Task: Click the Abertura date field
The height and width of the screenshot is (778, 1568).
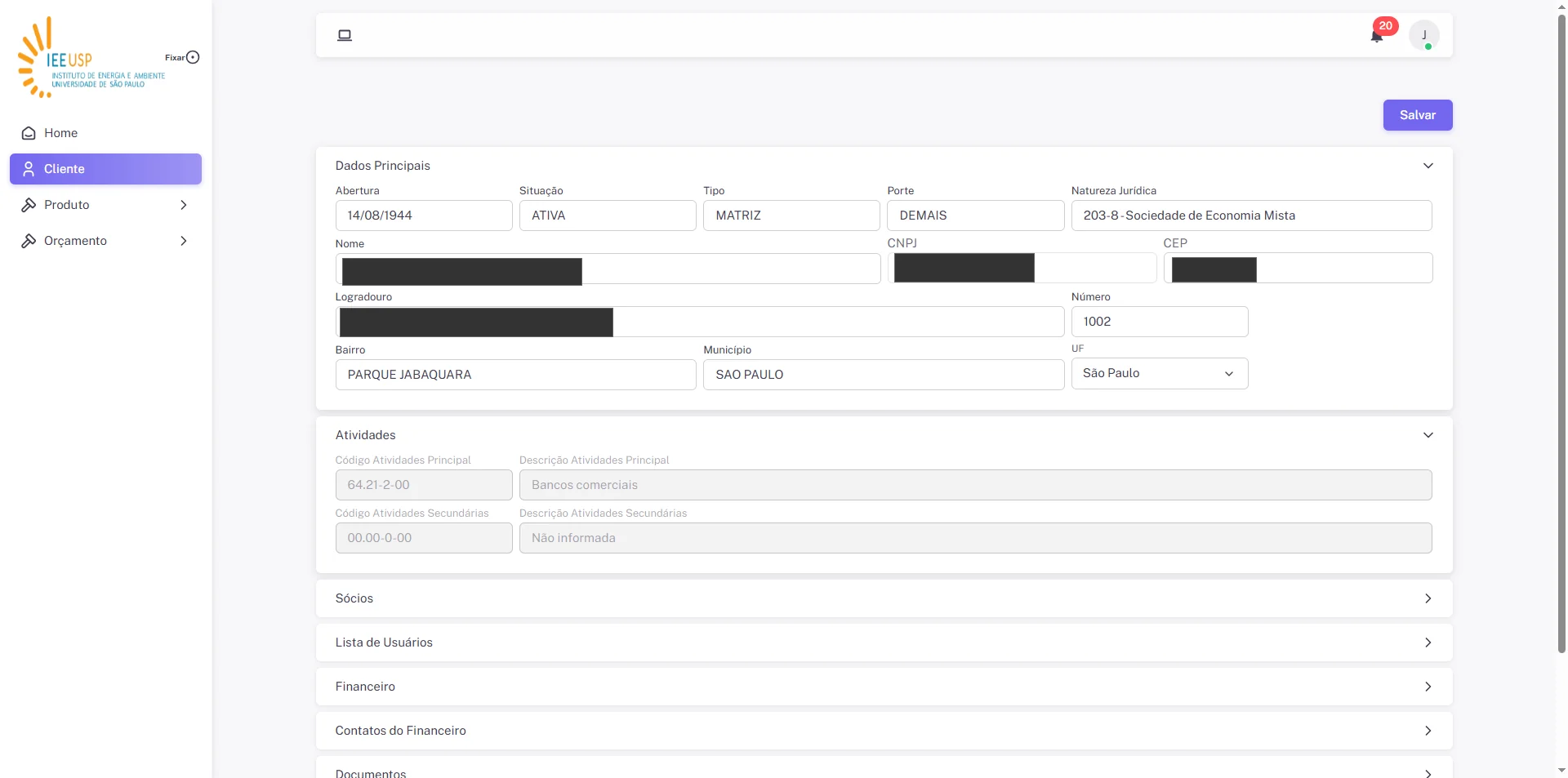Action: (424, 216)
